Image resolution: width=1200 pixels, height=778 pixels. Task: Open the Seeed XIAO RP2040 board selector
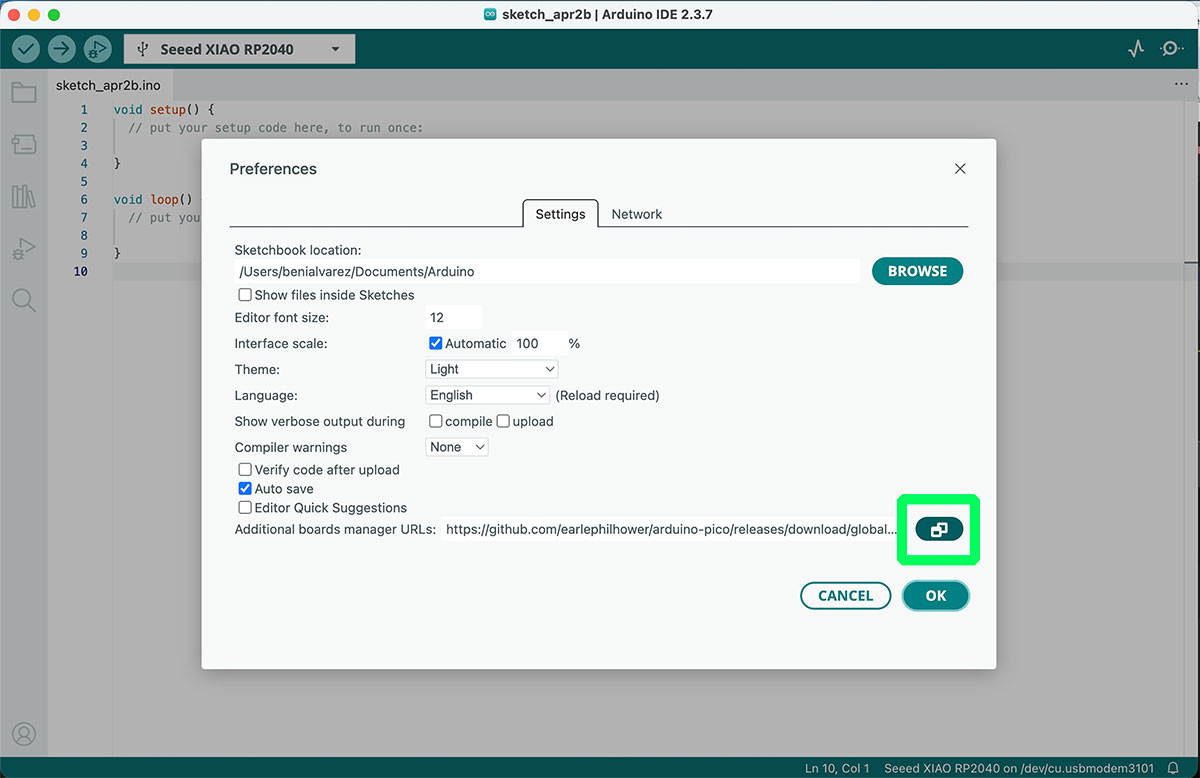[239, 49]
